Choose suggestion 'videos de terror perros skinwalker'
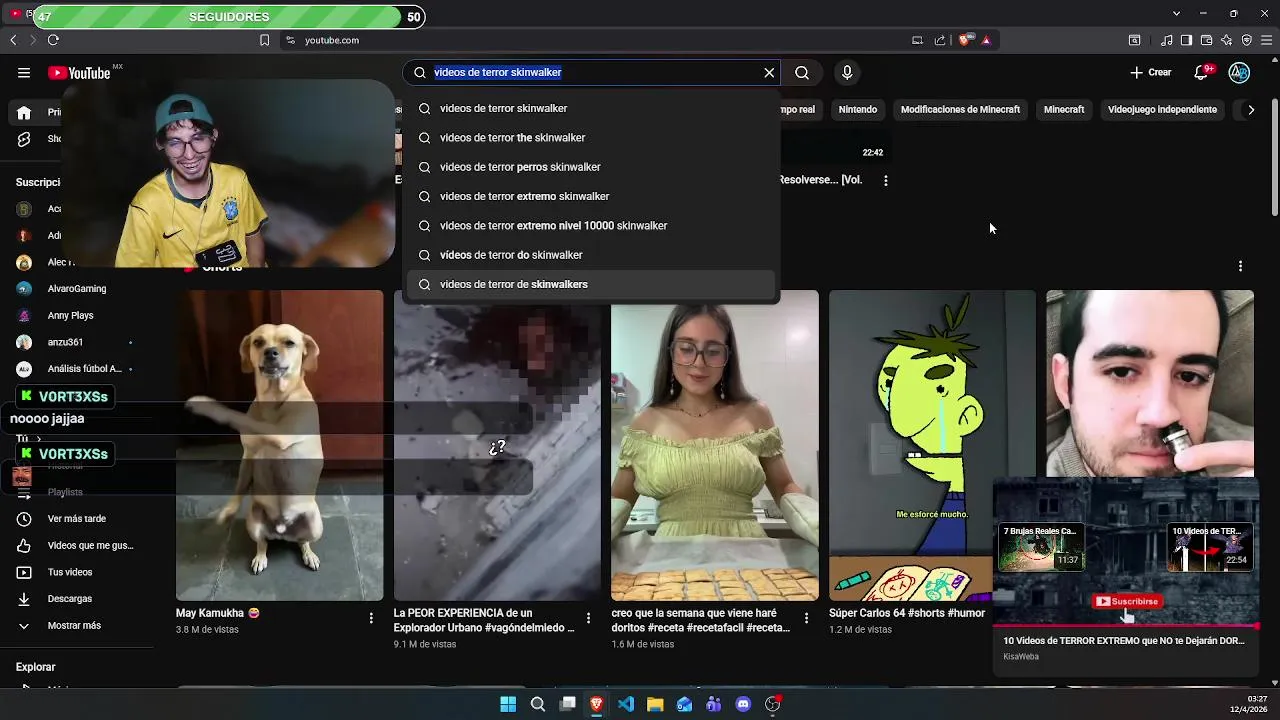This screenshot has width=1280, height=720. pos(590,167)
